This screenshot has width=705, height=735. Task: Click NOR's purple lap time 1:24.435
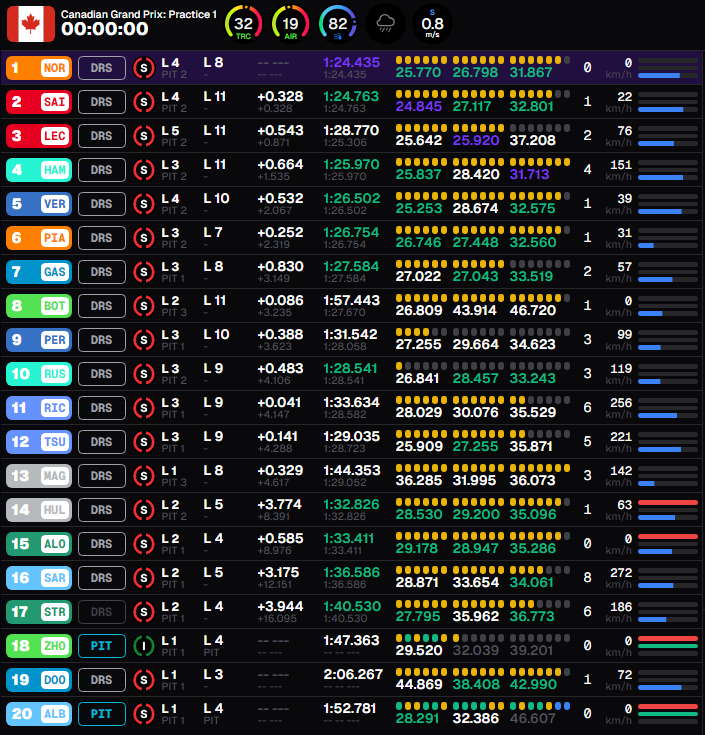point(352,62)
